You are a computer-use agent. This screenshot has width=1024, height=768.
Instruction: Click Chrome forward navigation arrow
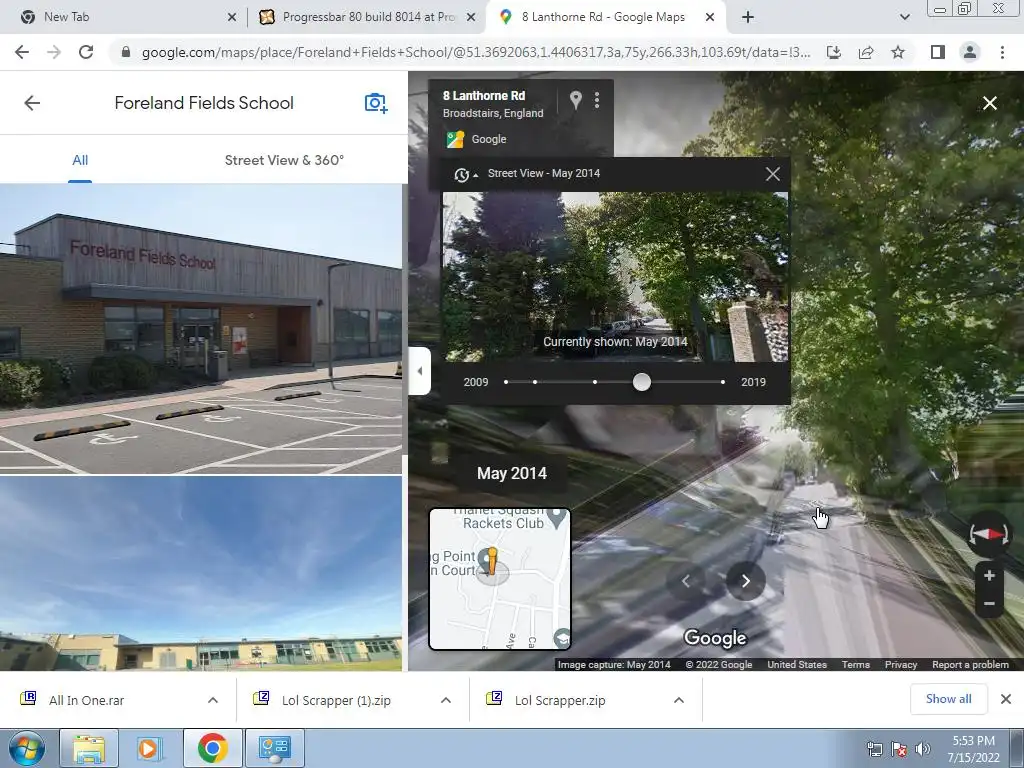54,52
